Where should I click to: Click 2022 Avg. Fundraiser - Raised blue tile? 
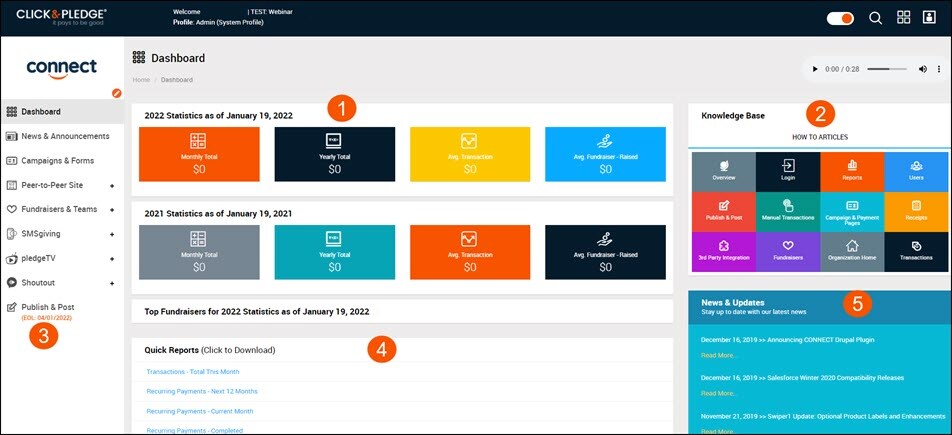pyautogui.click(x=605, y=154)
